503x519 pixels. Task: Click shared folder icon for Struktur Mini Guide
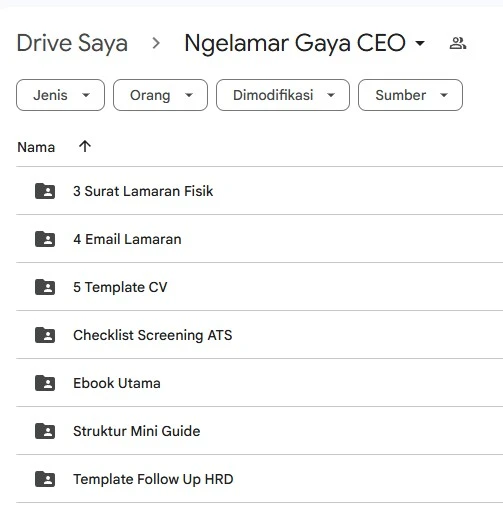coord(45,431)
